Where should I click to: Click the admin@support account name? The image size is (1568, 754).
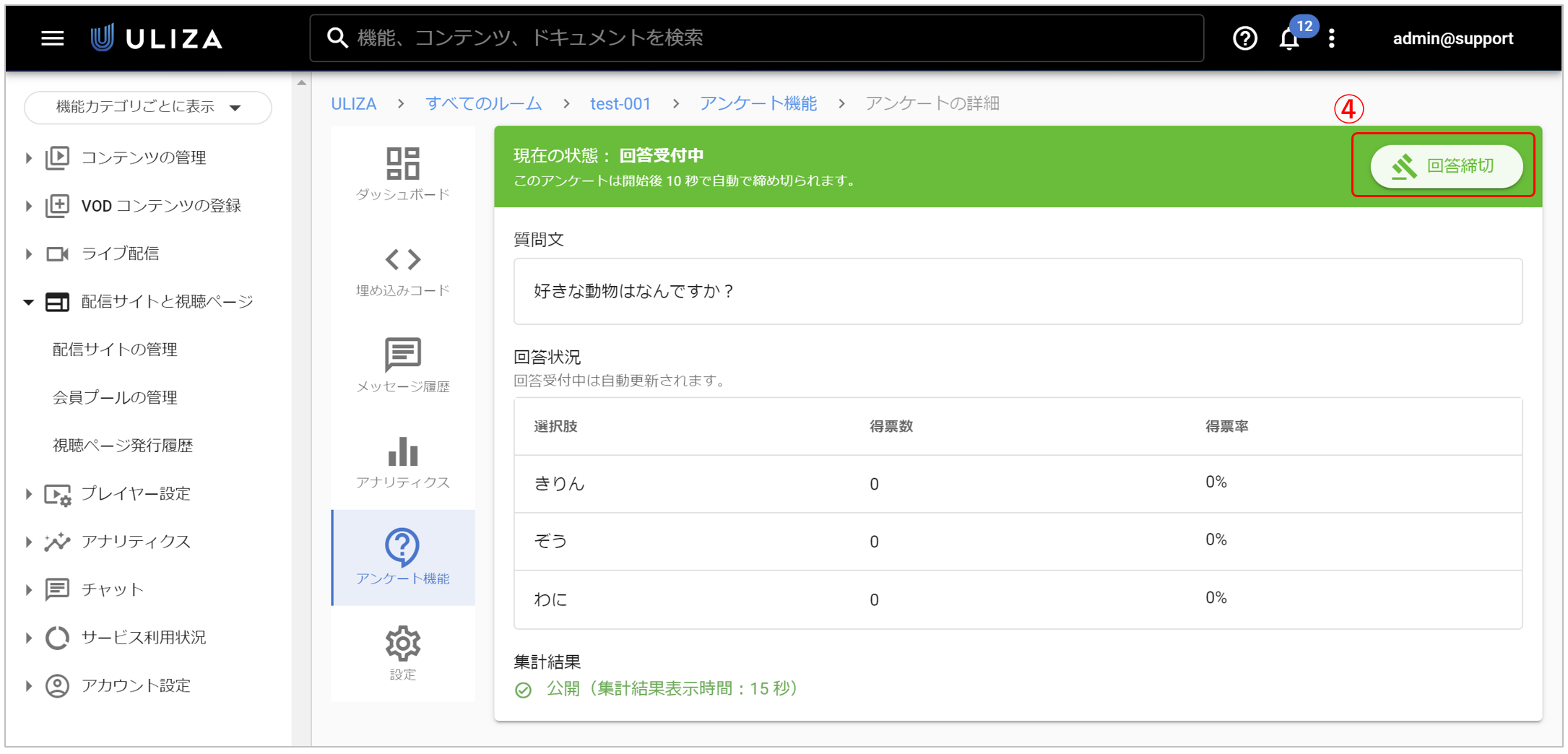pyautogui.click(x=1452, y=38)
